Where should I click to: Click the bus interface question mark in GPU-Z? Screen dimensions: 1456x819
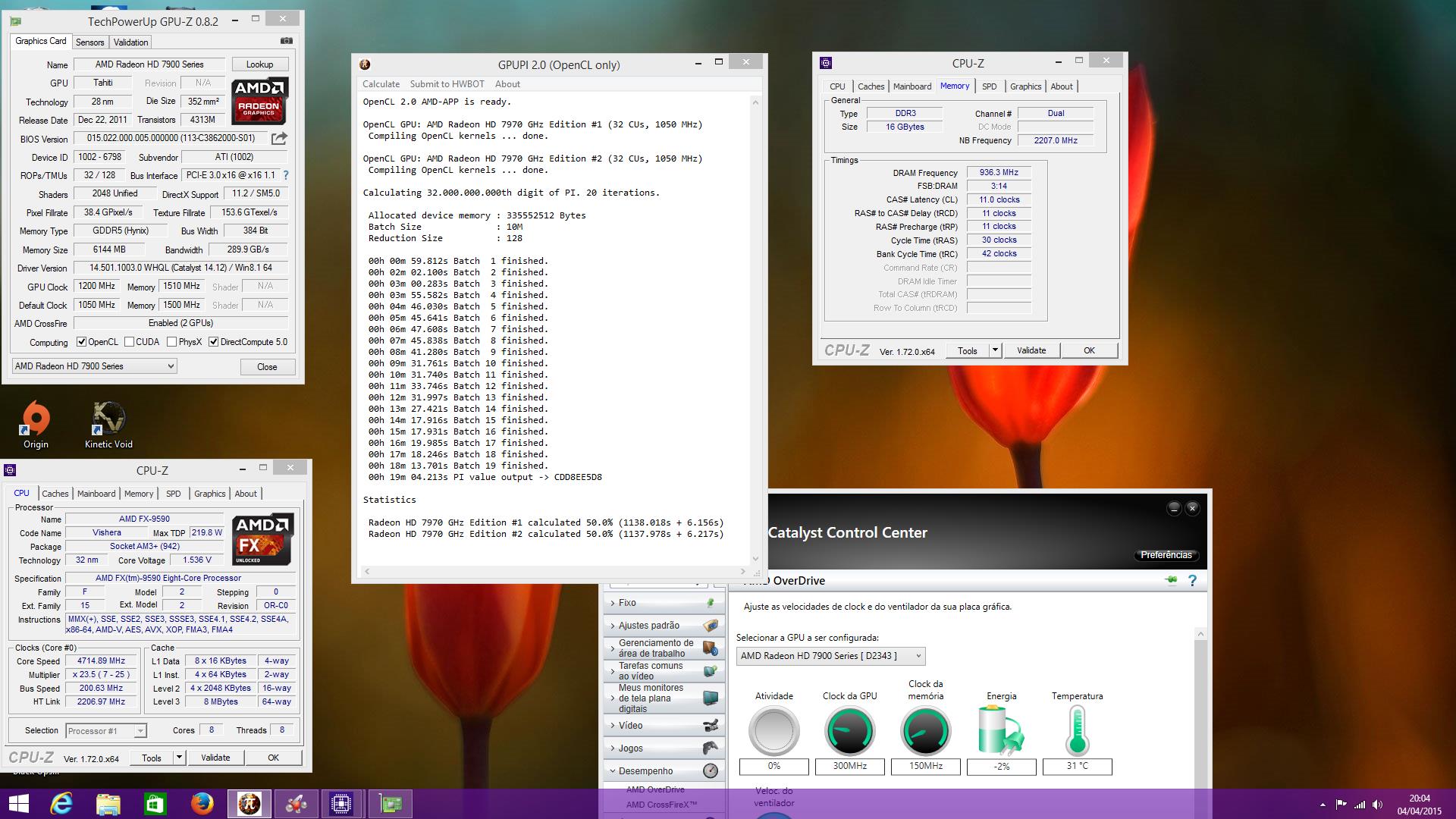[x=286, y=175]
